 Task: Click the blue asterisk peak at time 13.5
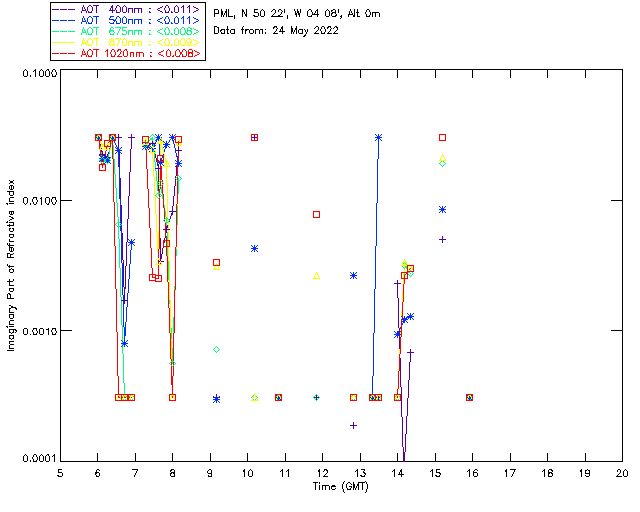378,138
